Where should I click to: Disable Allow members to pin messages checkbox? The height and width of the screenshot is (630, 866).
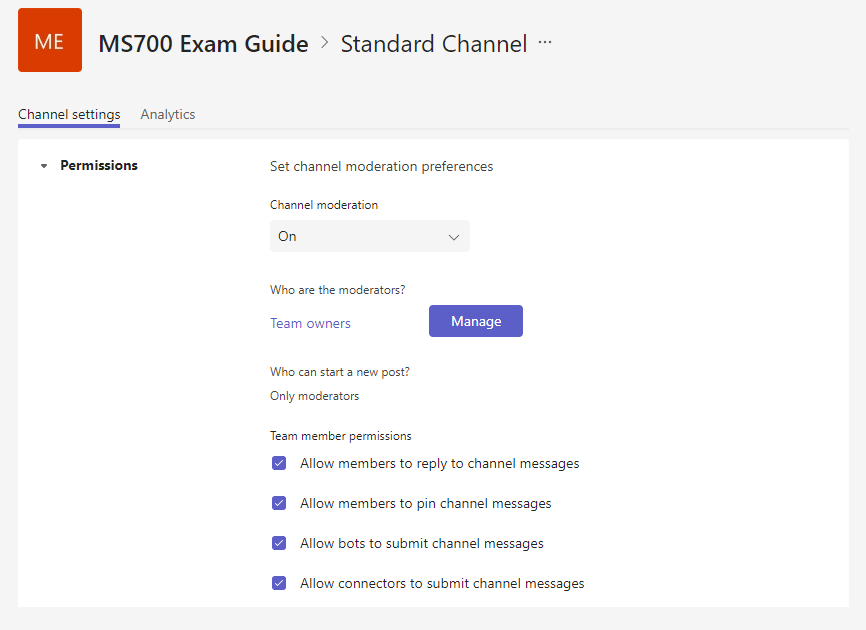coord(279,504)
